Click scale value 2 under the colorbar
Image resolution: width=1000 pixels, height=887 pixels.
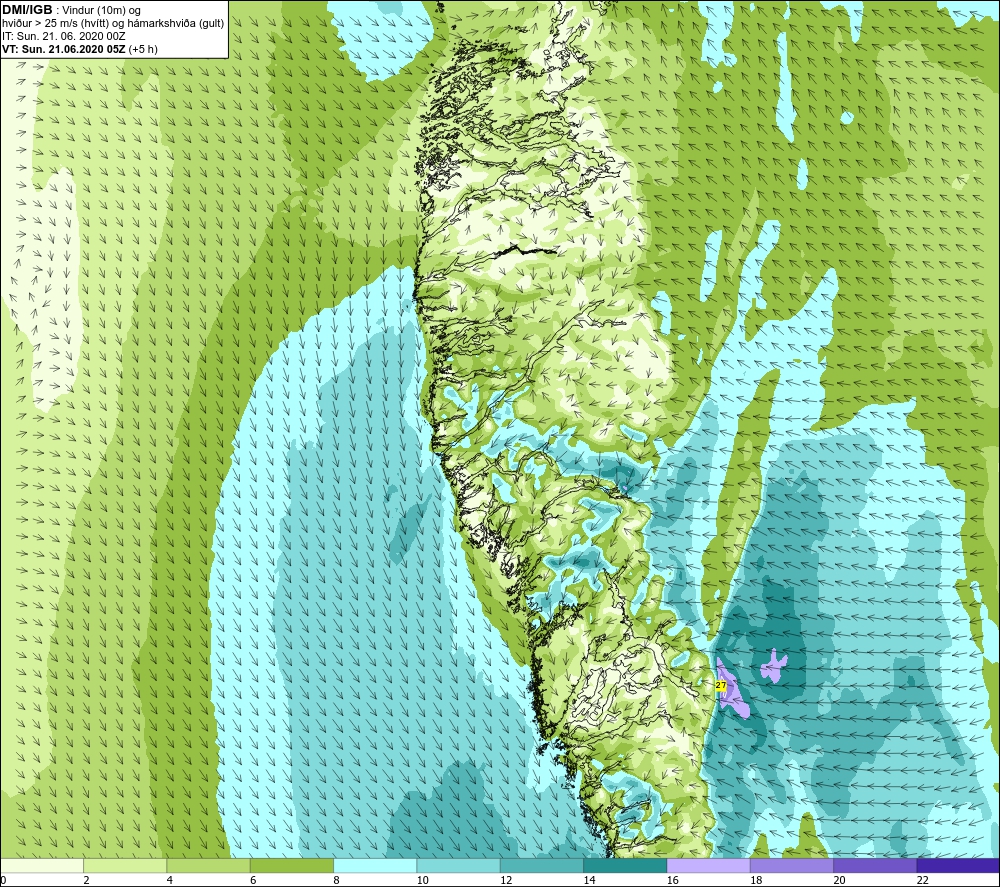[x=86, y=880]
